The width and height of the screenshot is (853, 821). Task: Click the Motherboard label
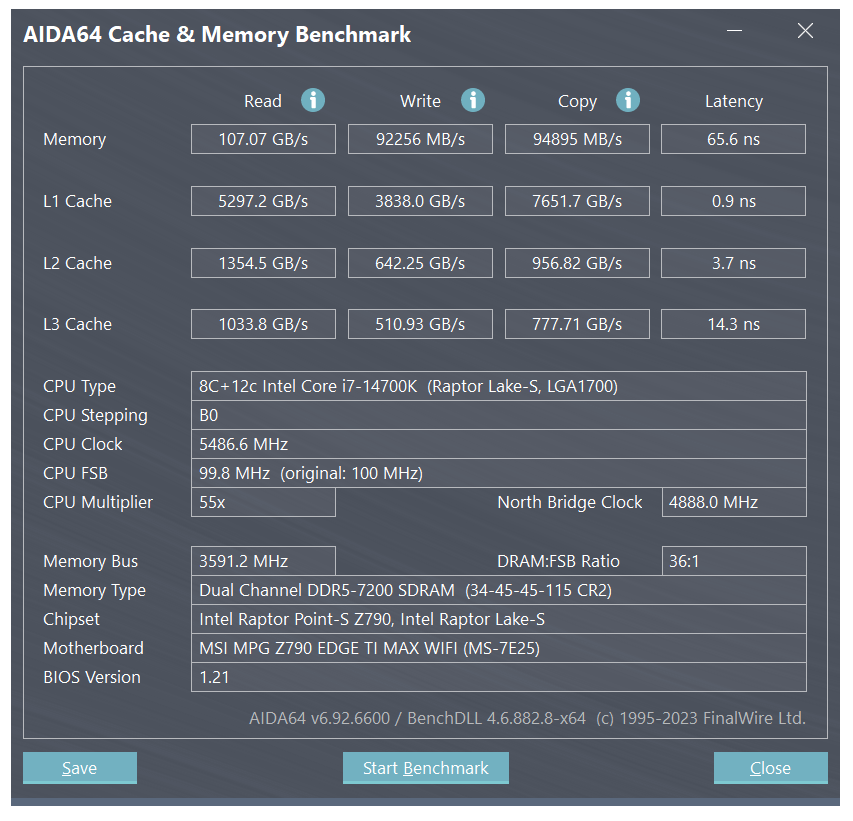pos(94,648)
